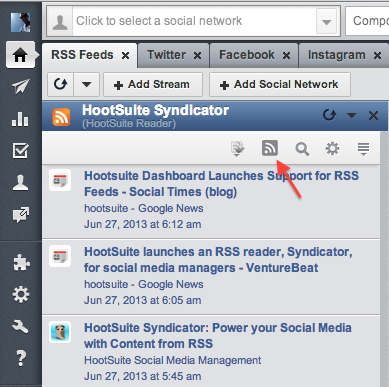Open Contacts person icon in sidebar
The width and height of the screenshot is (389, 387).
[20, 183]
